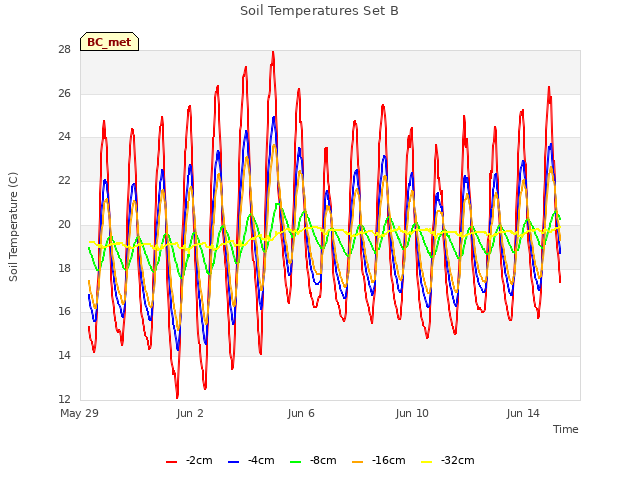Click the 16 y-axis tick label
The width and height of the screenshot is (640, 480).
pos(64,312)
